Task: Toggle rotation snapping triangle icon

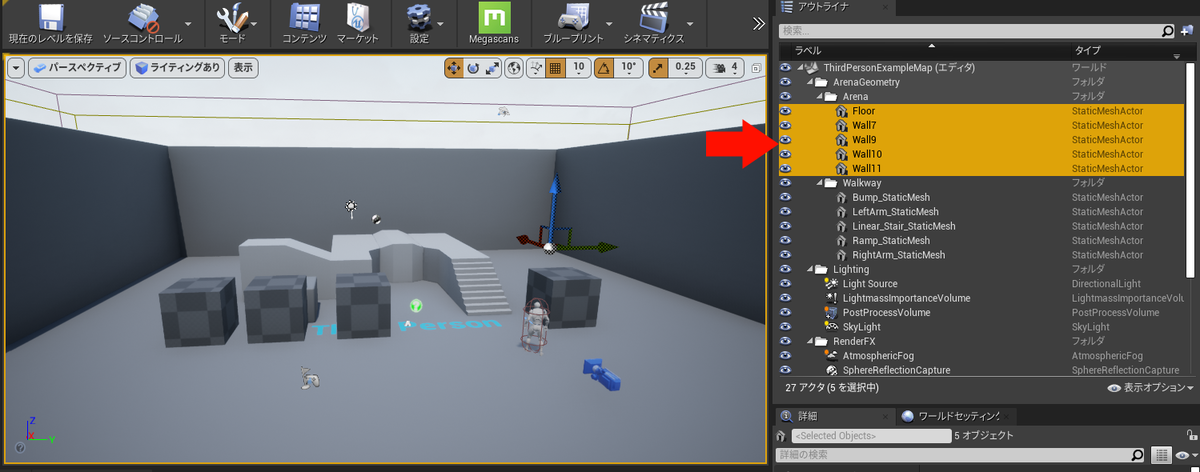Action: 604,68
